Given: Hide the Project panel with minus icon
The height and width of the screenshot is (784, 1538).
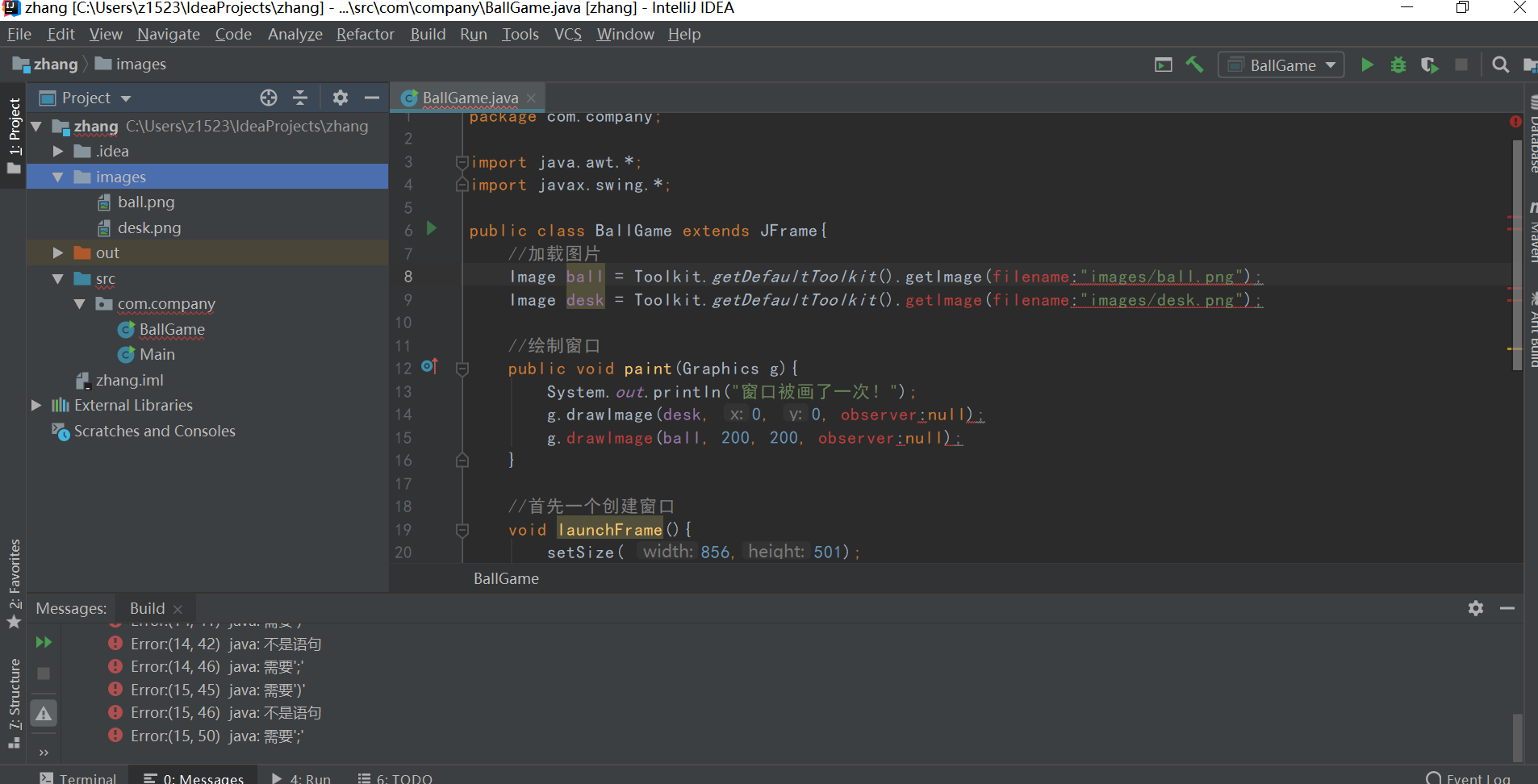Looking at the screenshot, I should pos(372,98).
